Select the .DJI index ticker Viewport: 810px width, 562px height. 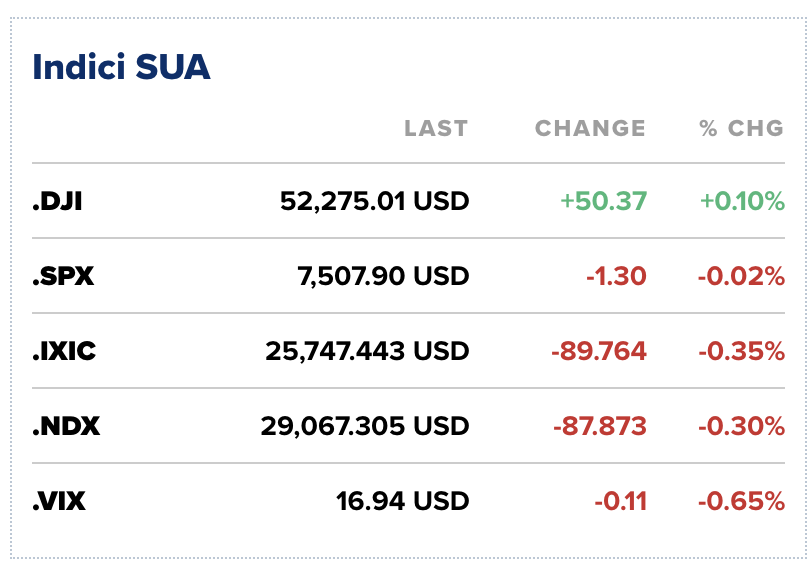point(57,201)
